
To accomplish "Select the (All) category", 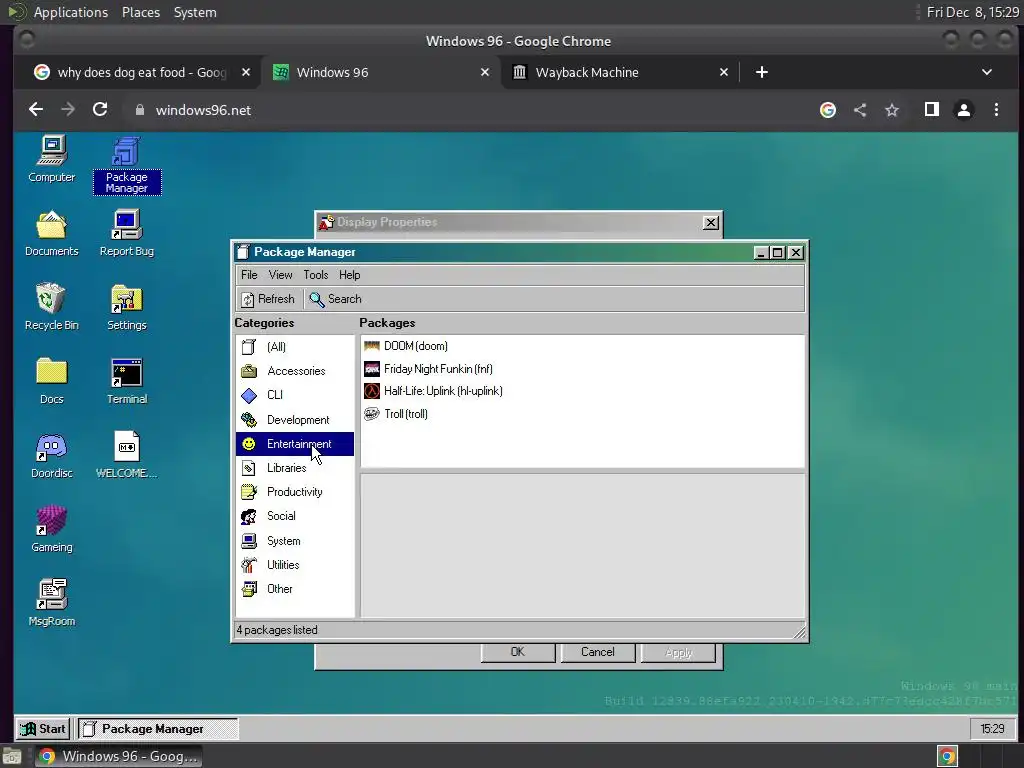I will click(x=295, y=347).
